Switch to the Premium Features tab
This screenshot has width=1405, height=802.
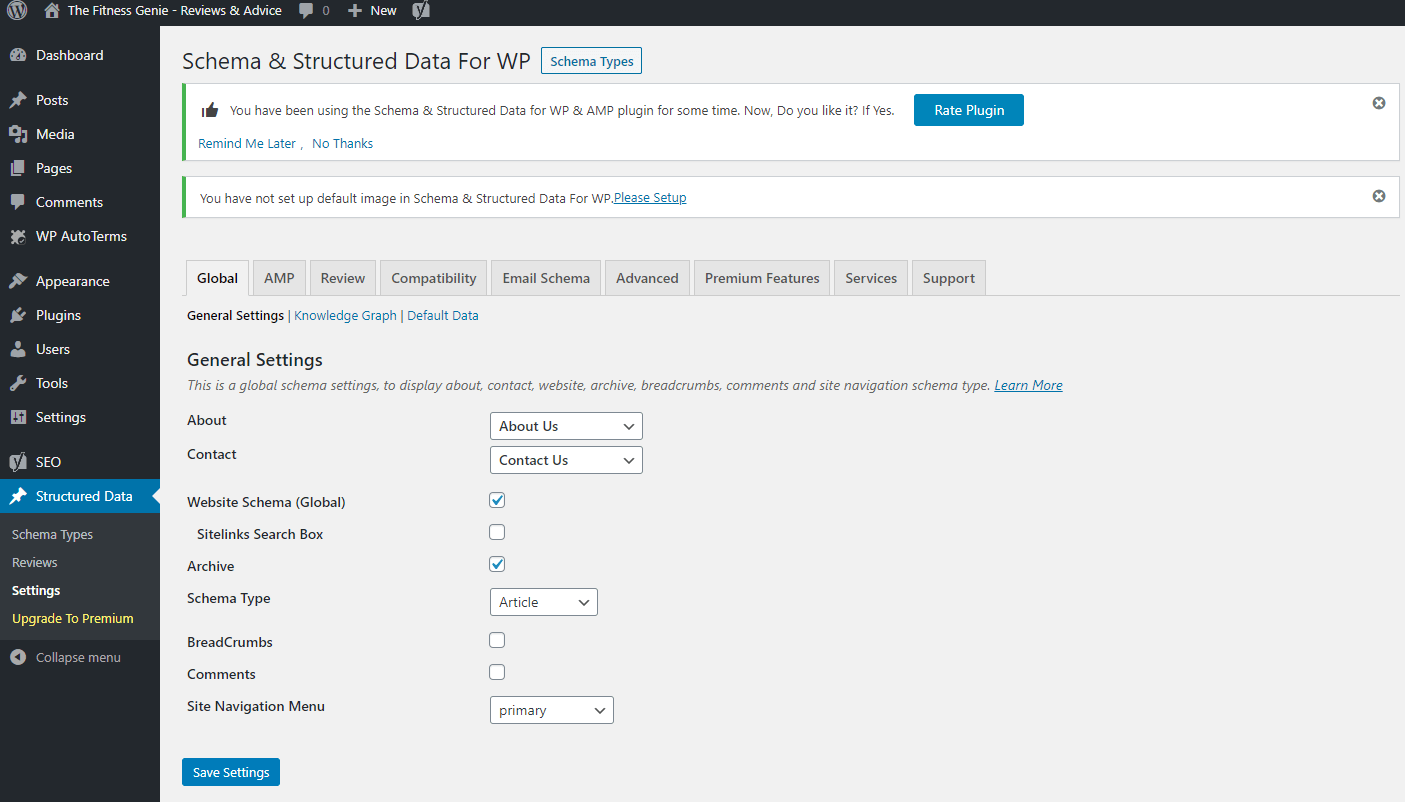(762, 278)
